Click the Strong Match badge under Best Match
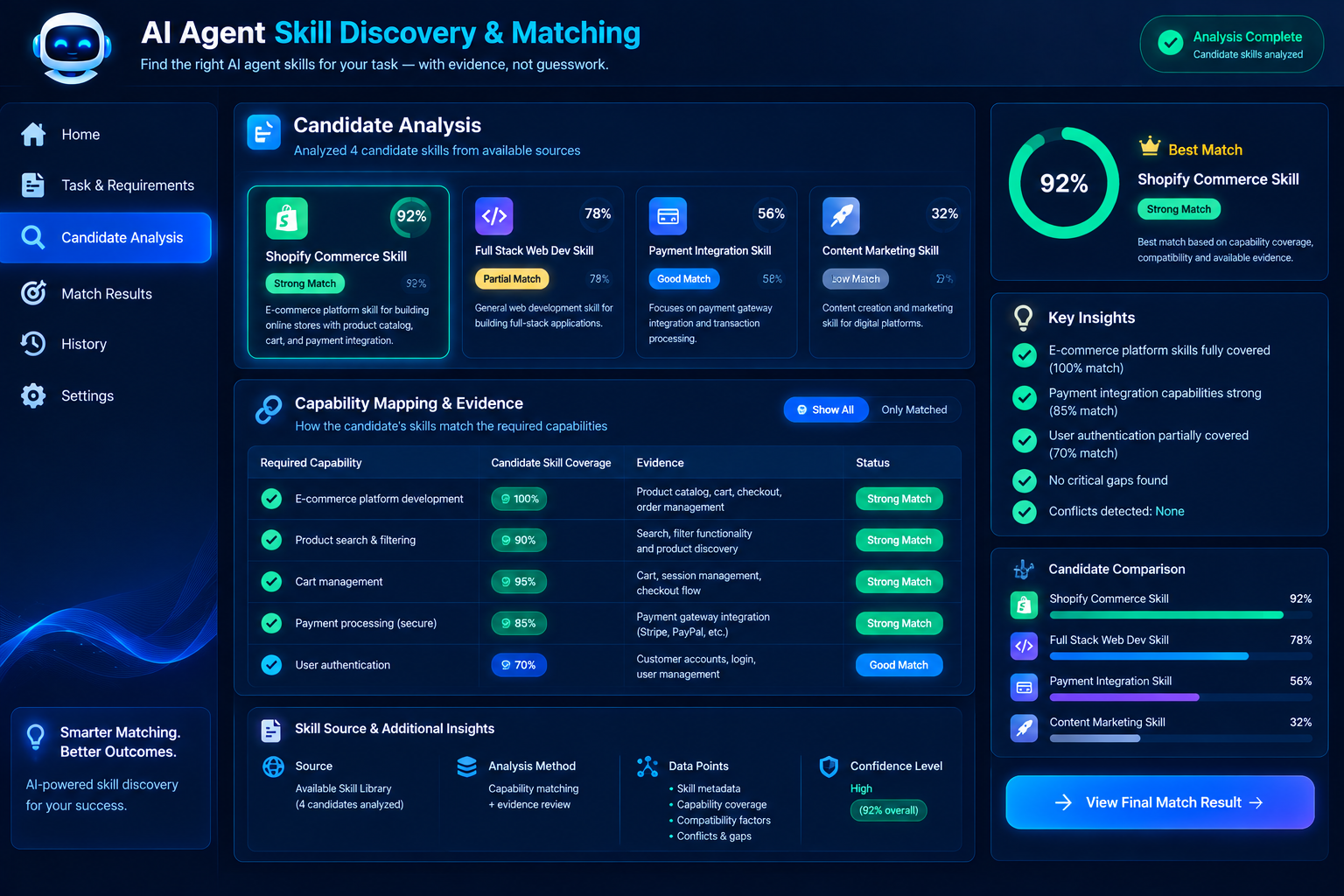This screenshot has height=896, width=1344. [1179, 209]
